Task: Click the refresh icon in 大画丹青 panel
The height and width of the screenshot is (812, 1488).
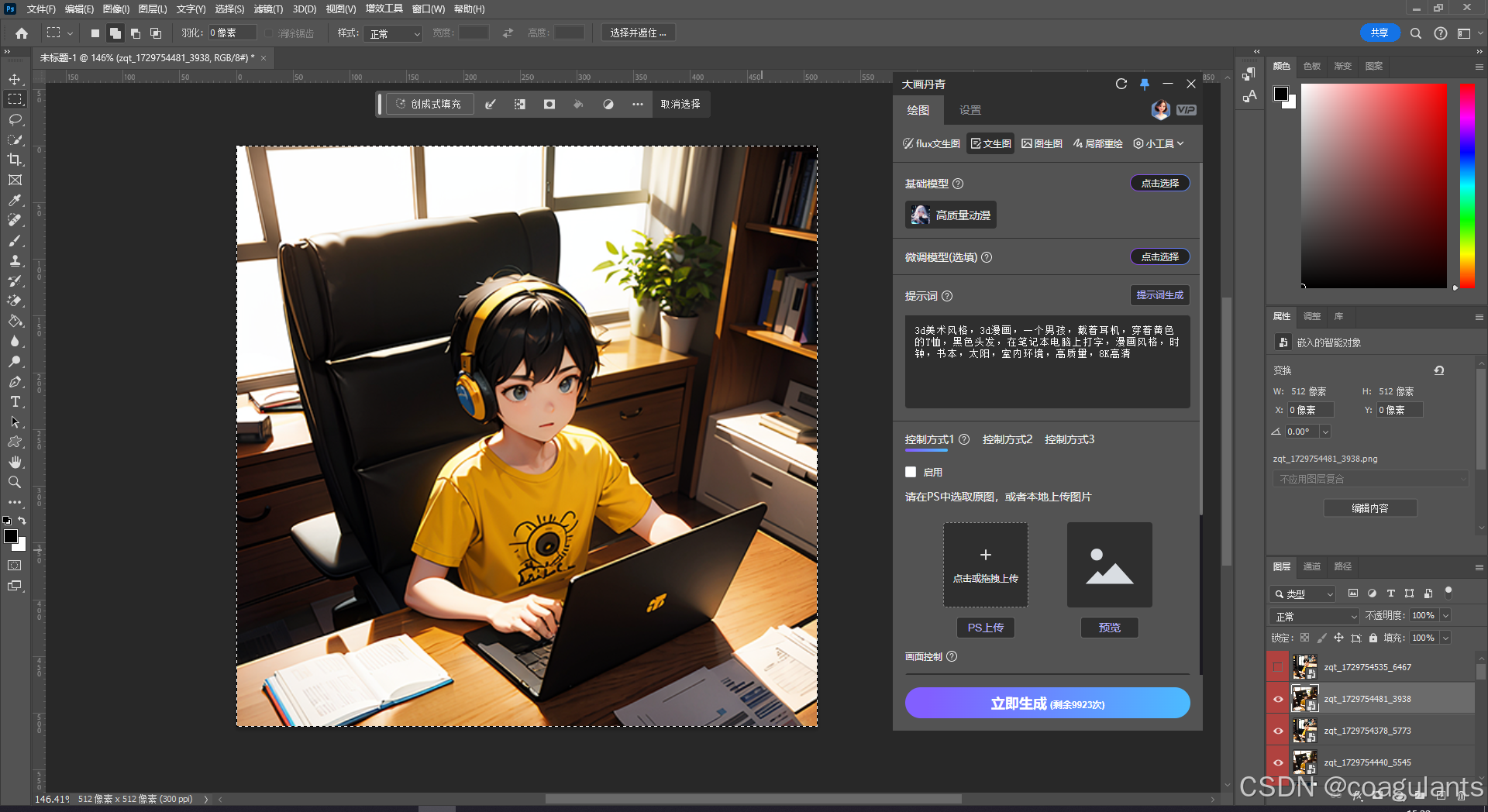Action: (x=1121, y=84)
